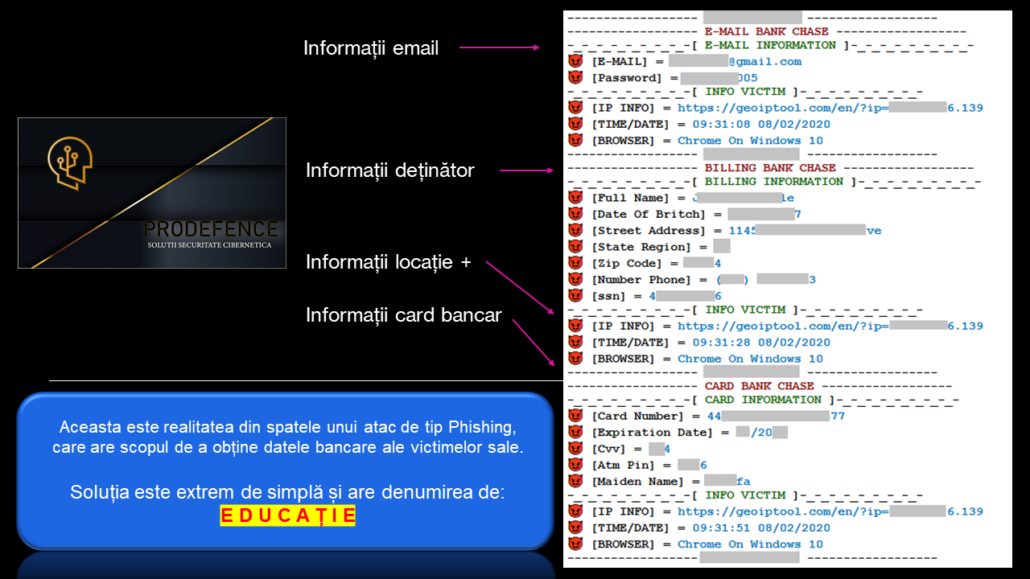Click the timestamp 09:31:28 08/02/2020

tap(761, 342)
